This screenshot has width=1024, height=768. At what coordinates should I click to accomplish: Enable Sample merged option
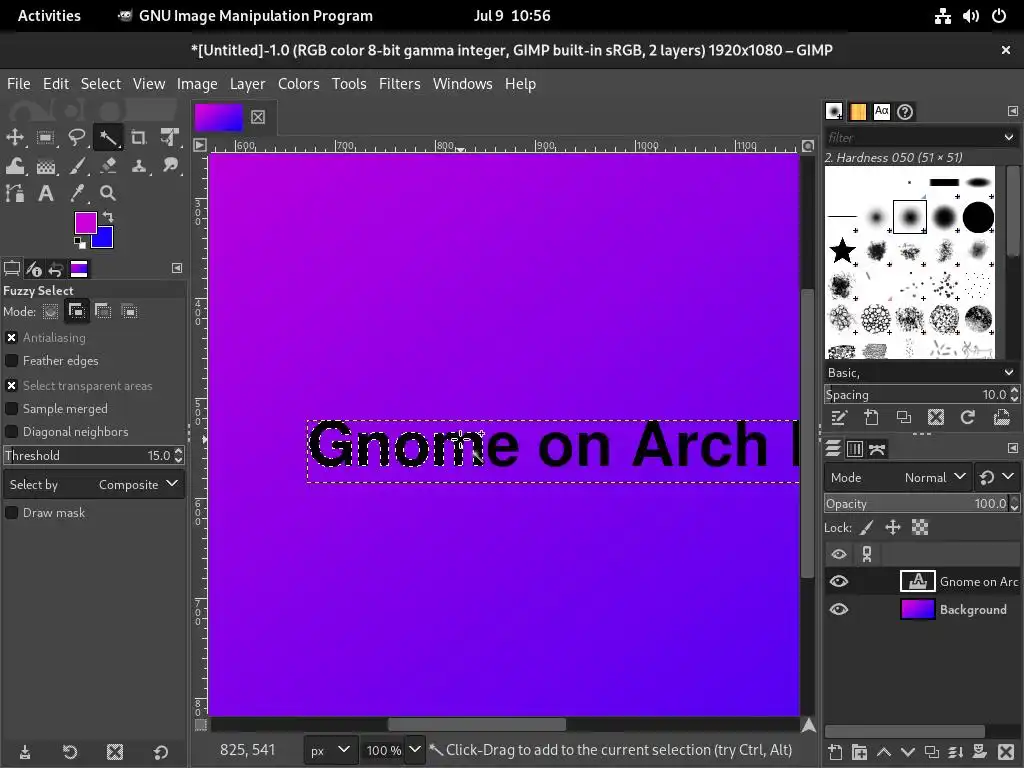(x=11, y=409)
